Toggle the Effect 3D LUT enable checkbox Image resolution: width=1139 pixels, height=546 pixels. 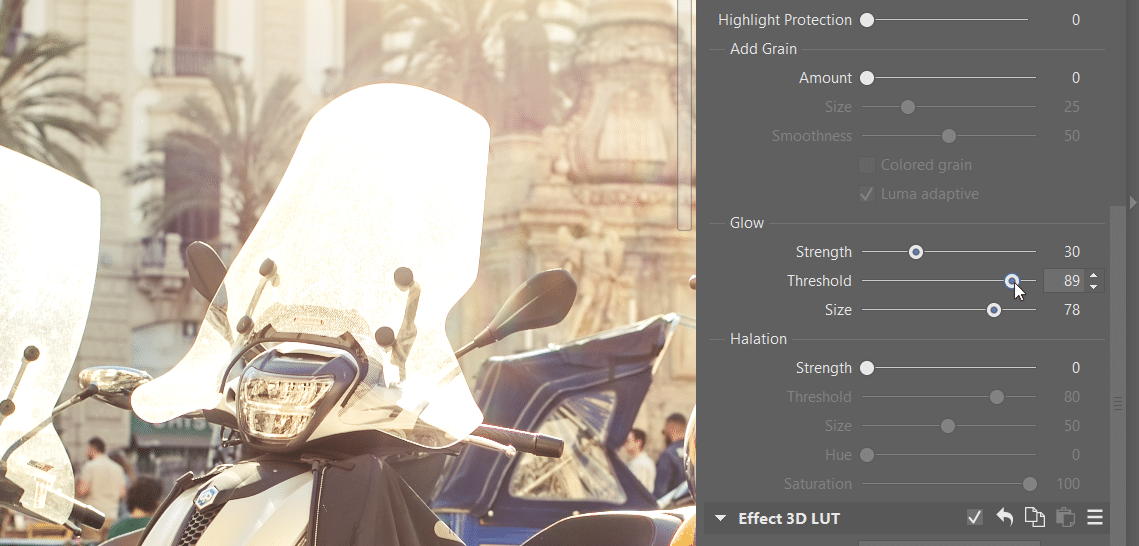[x=975, y=518]
